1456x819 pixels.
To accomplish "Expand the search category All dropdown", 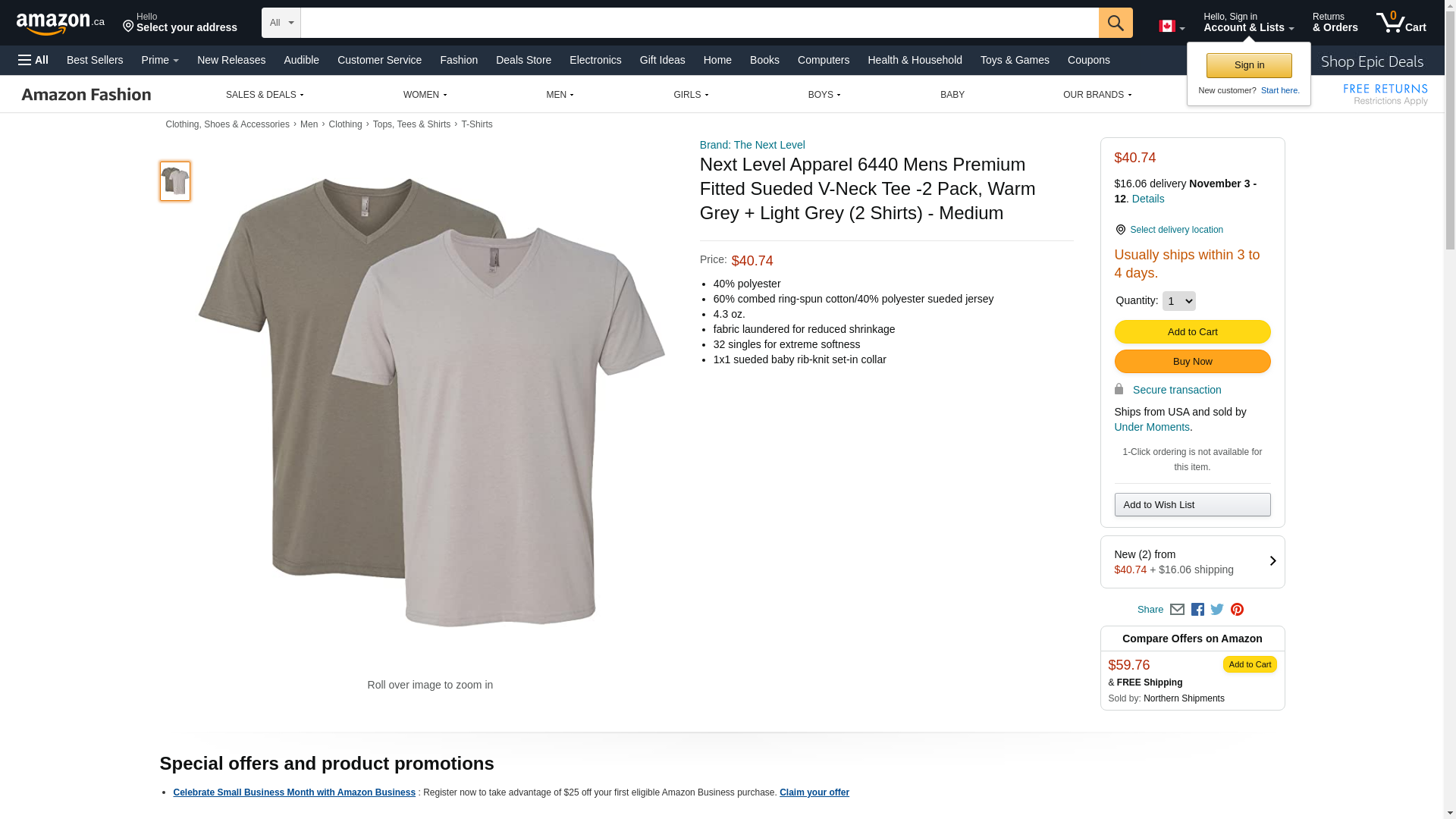I will (281, 23).
